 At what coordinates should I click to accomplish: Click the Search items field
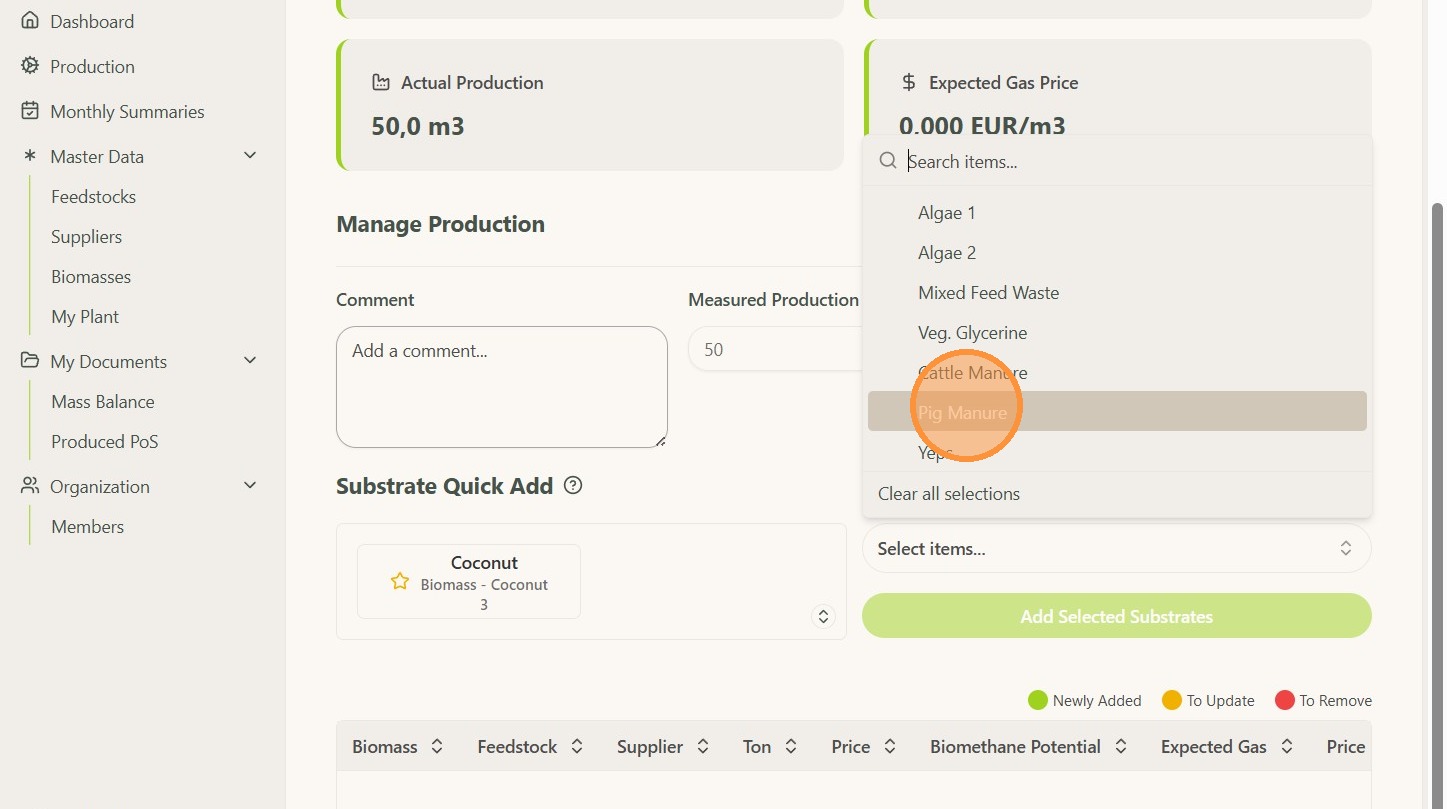point(1130,161)
